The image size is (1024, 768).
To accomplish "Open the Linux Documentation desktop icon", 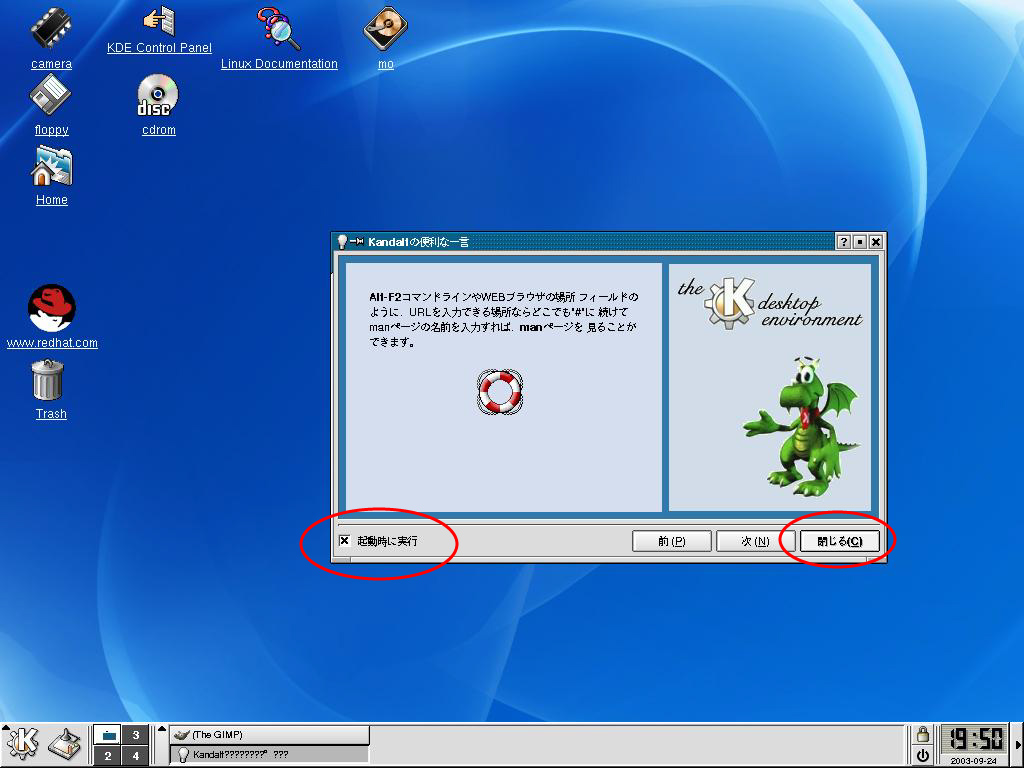I will point(279,28).
